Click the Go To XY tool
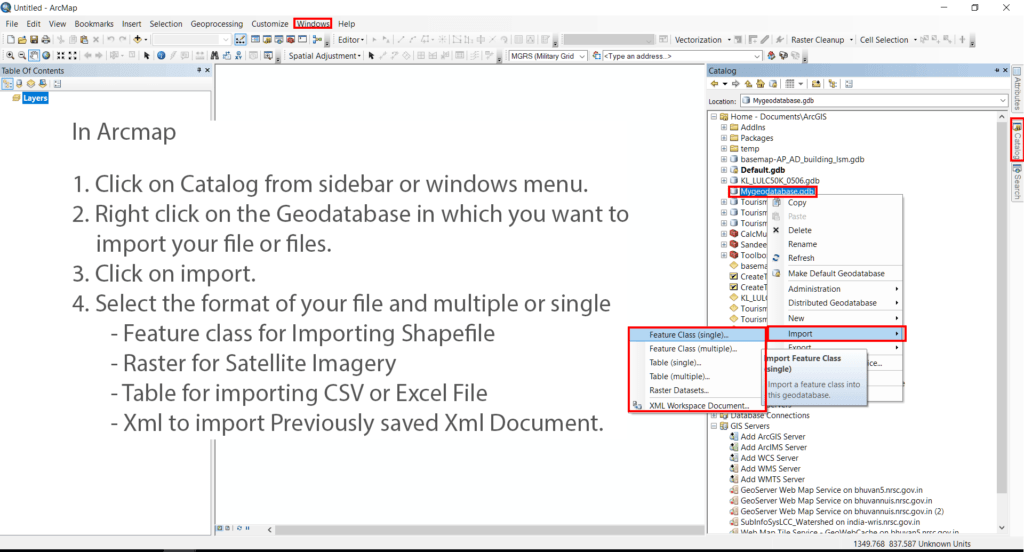 click(238, 56)
